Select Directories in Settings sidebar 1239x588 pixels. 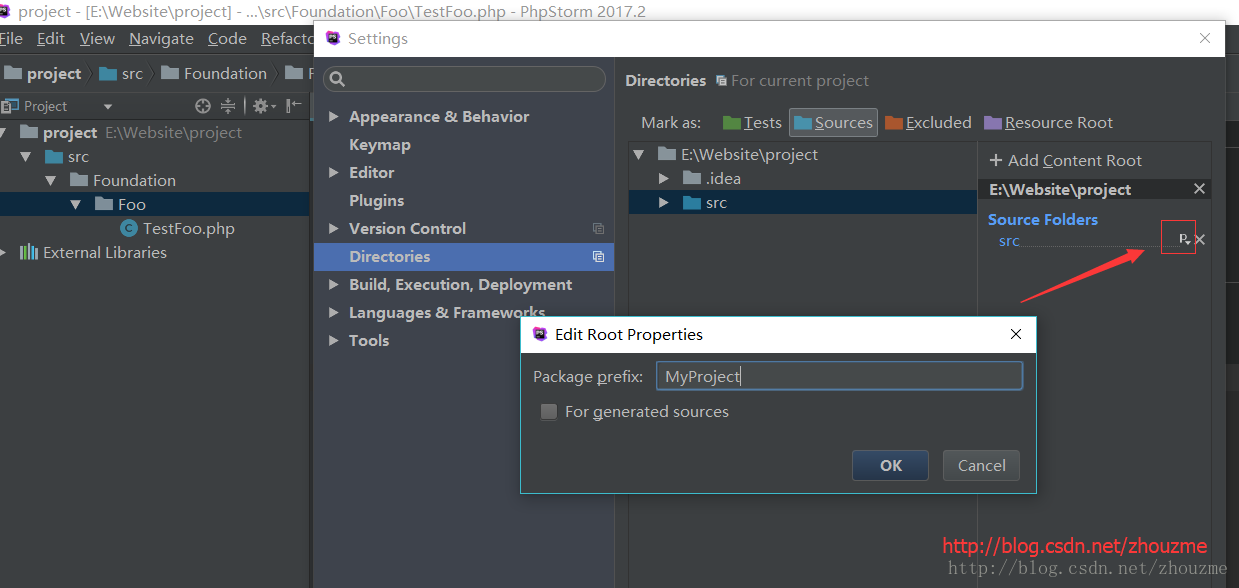[x=389, y=256]
